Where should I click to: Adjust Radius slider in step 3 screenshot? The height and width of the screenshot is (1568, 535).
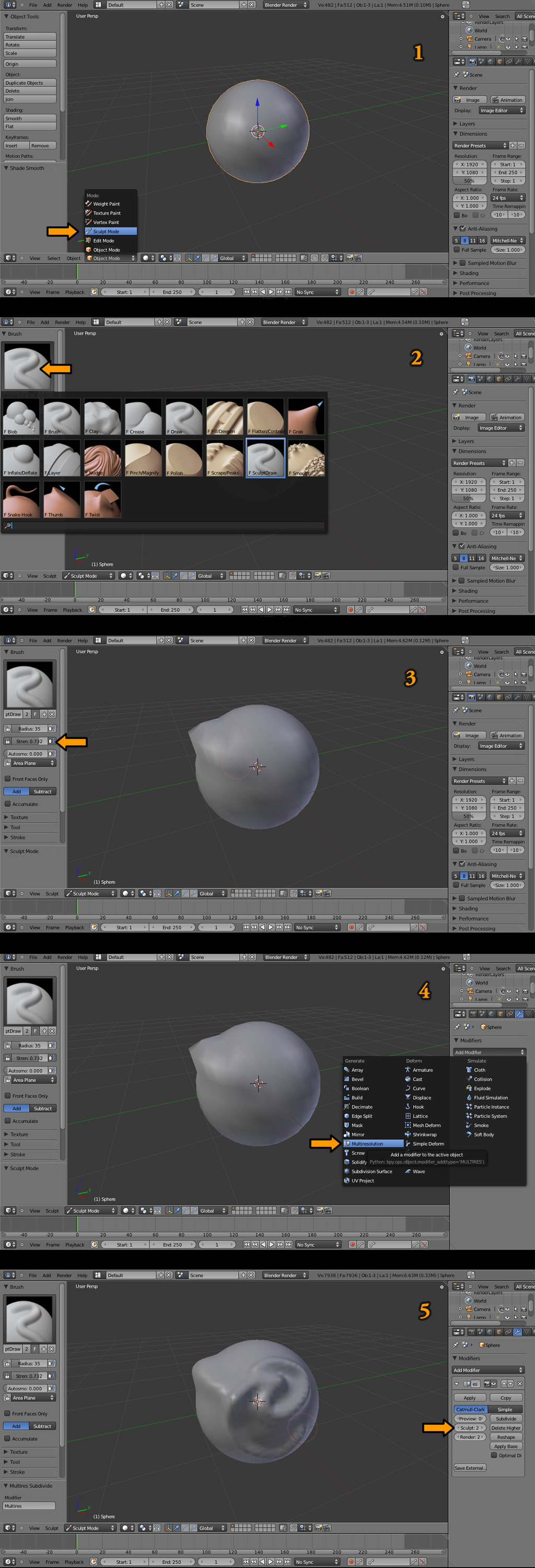coord(29,729)
